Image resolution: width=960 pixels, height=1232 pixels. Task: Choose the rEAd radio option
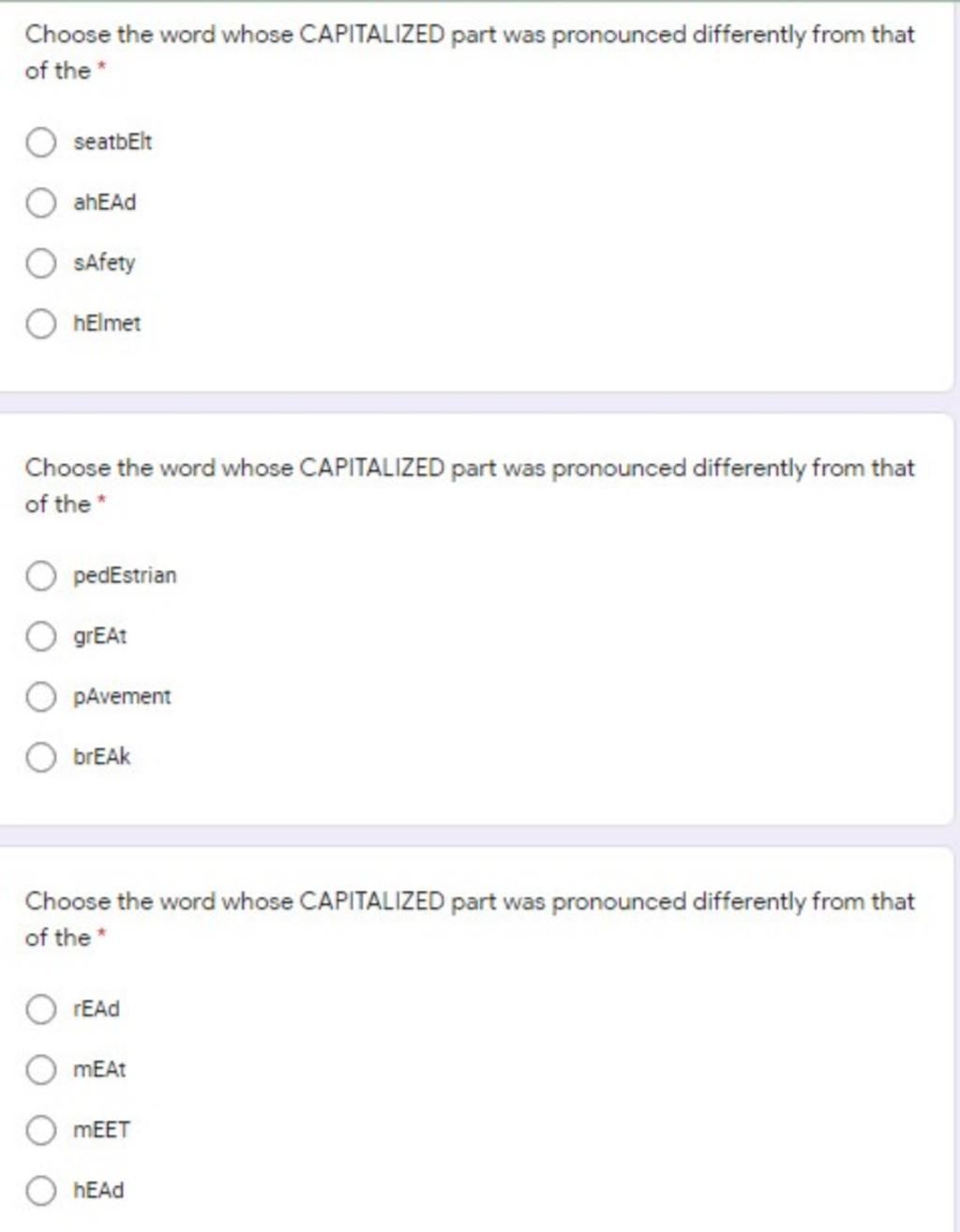40,1009
